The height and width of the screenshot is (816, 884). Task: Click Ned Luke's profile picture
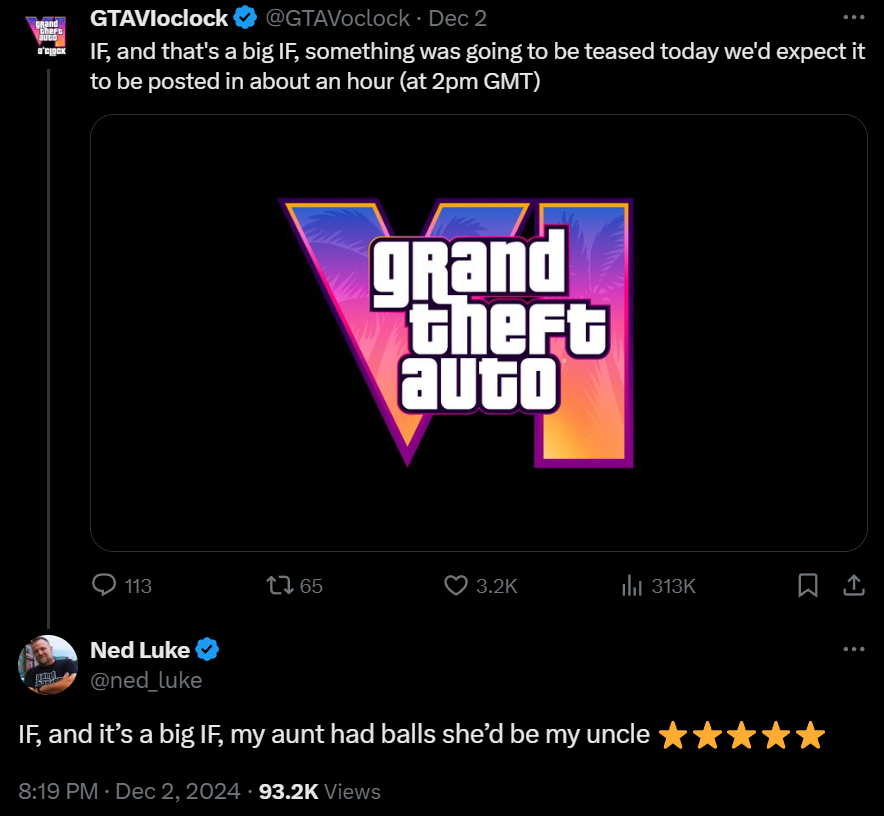point(47,664)
